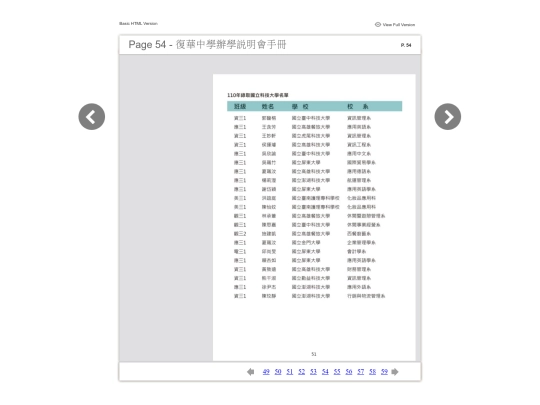Image resolution: width=540 pixels, height=405 pixels.
Task: Click the small right arrow in pagination bar
Action: point(395,372)
